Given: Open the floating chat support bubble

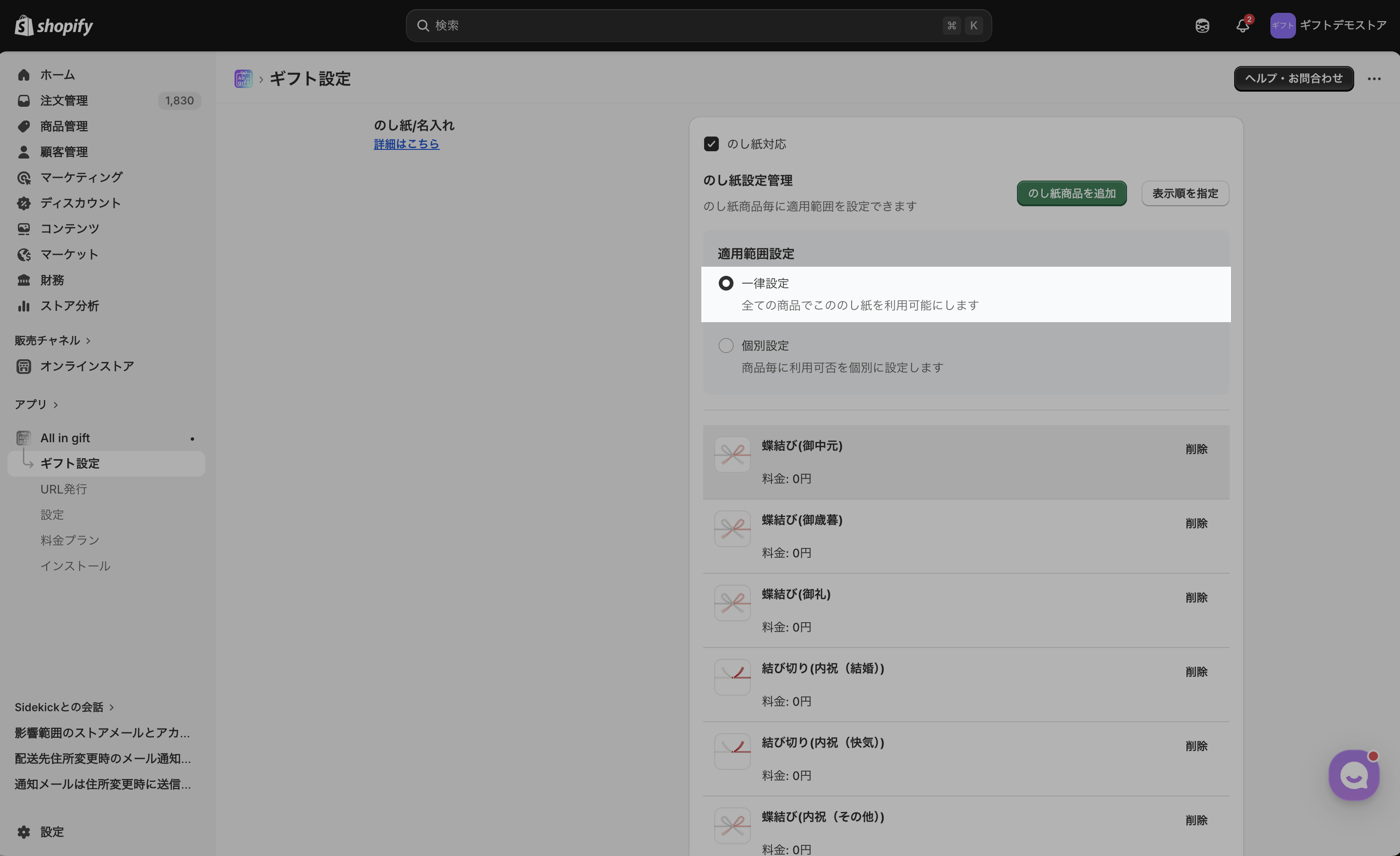Looking at the screenshot, I should click(1353, 775).
